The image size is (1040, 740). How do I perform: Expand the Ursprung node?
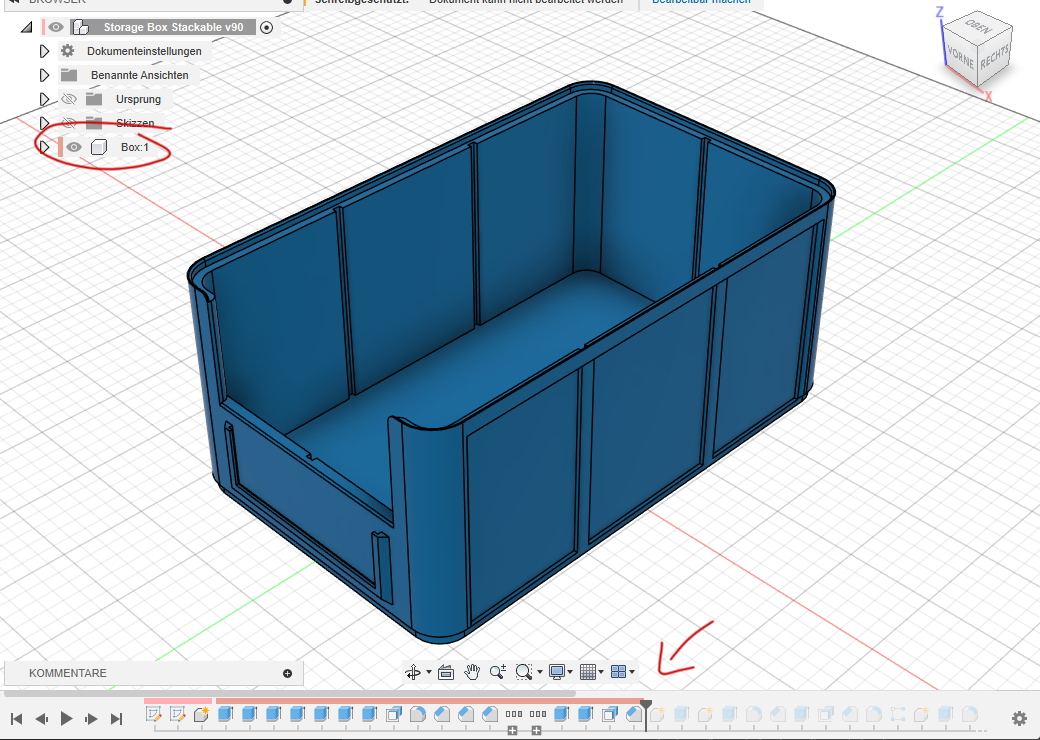pyautogui.click(x=44, y=99)
